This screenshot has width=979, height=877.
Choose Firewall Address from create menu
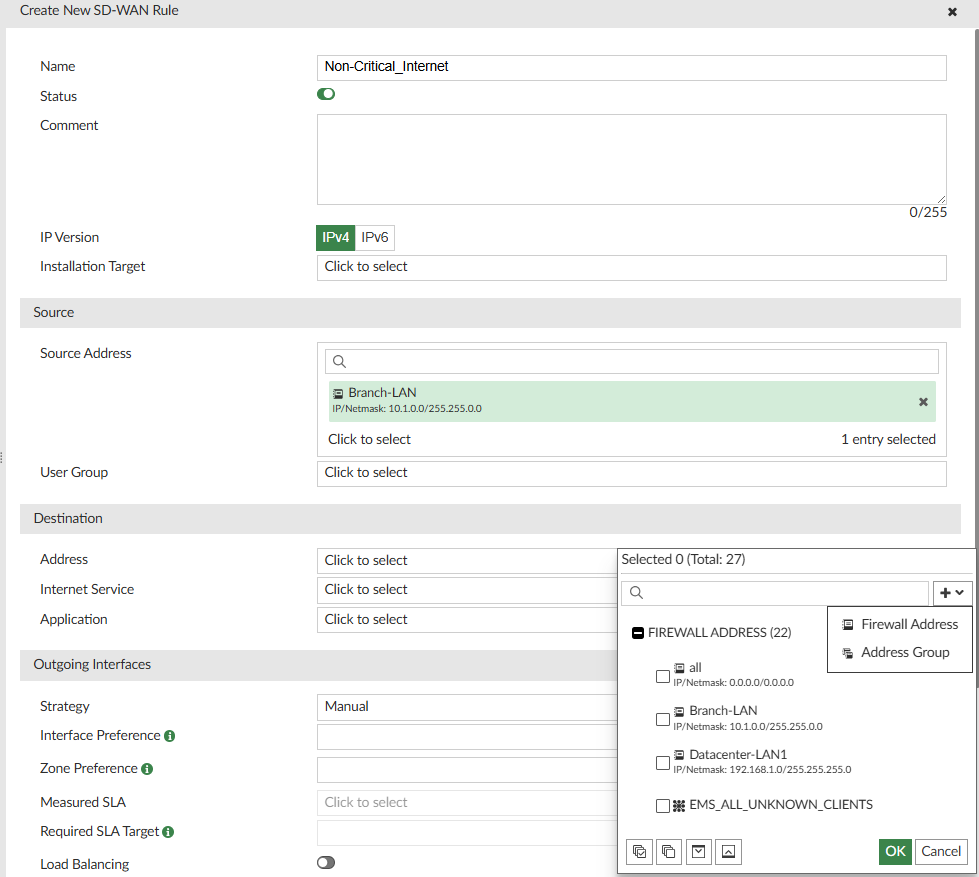900,624
